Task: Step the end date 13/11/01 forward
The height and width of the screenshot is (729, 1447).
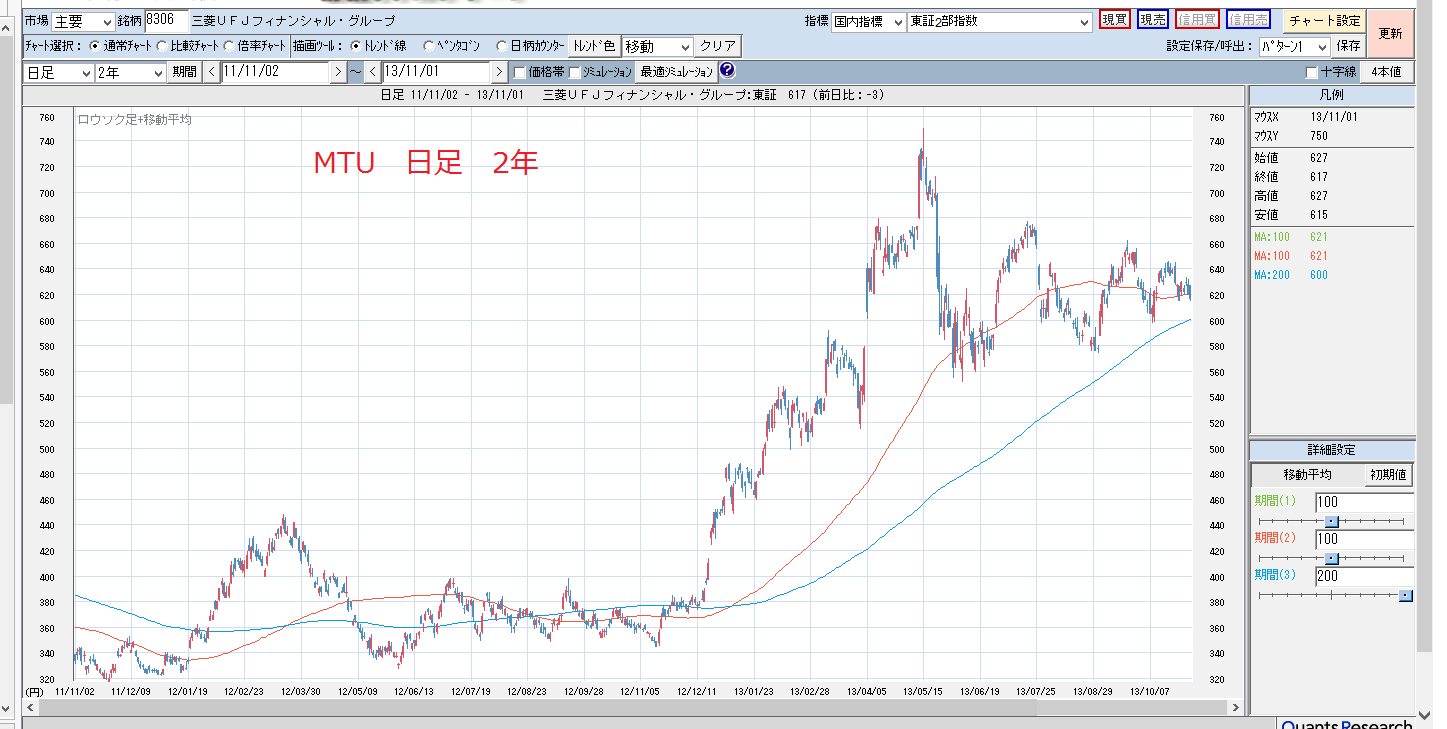Action: [x=499, y=72]
